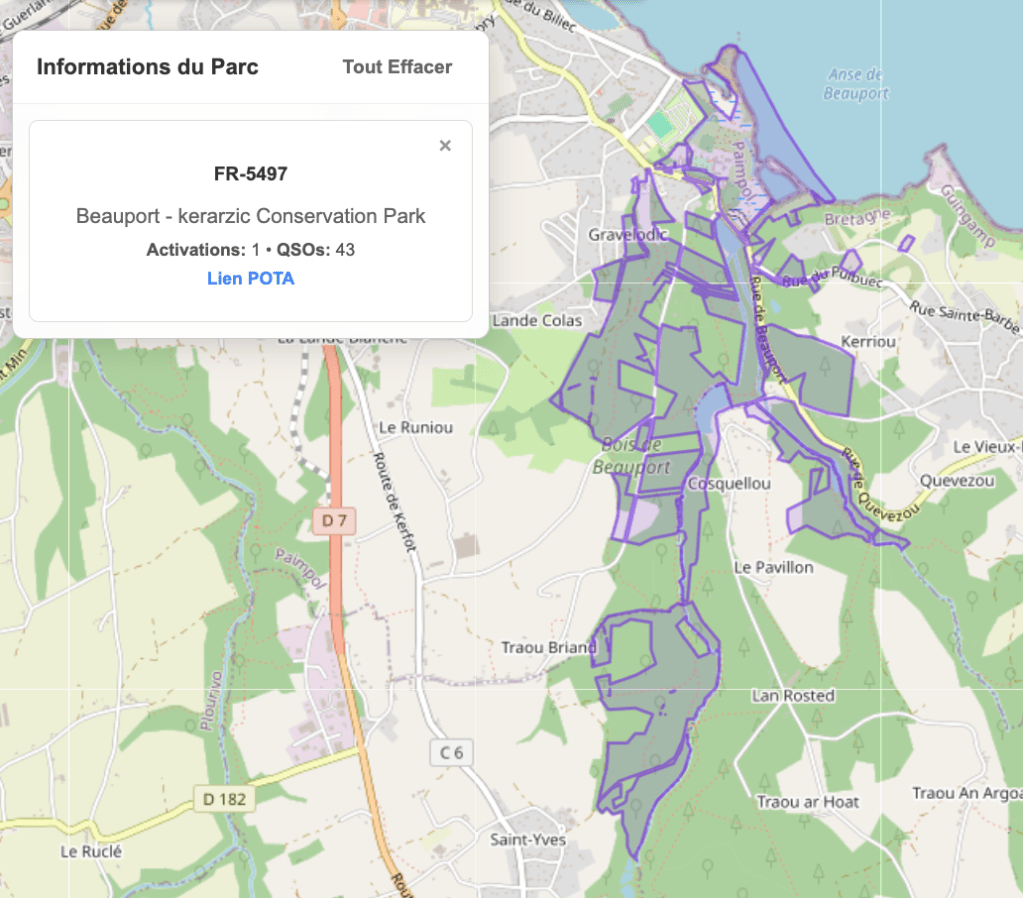Click the Traou Briand place label

coord(547,648)
